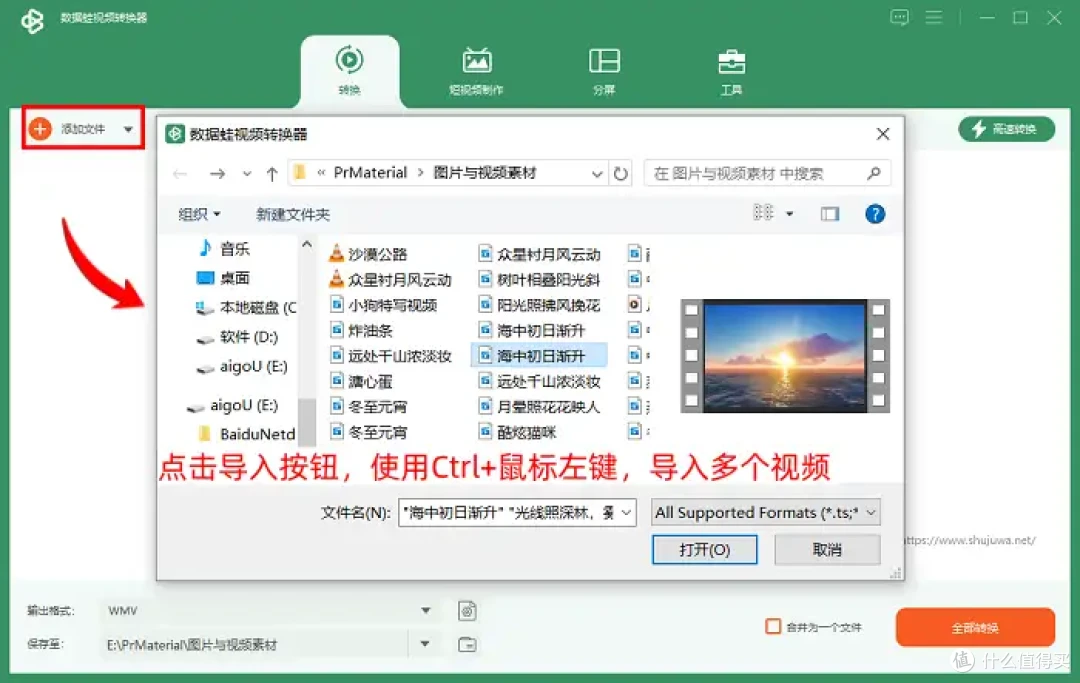Open the 分屏 split-screen tab
This screenshot has height=683, width=1080.
click(604, 71)
